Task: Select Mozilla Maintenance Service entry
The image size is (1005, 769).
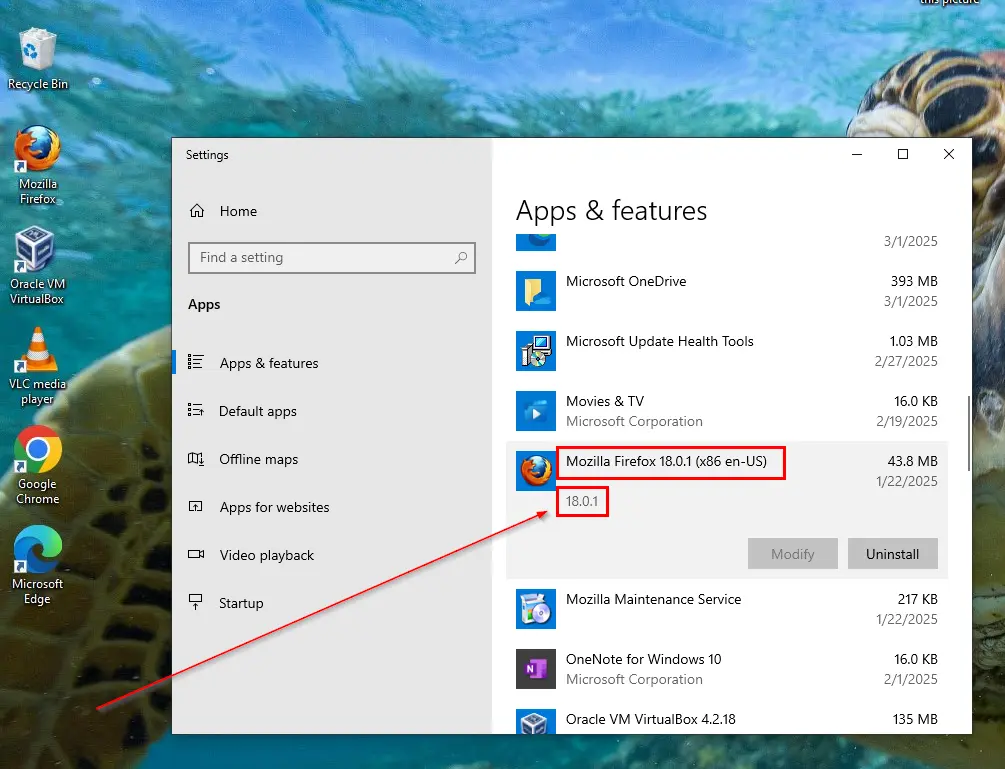Action: (x=727, y=609)
